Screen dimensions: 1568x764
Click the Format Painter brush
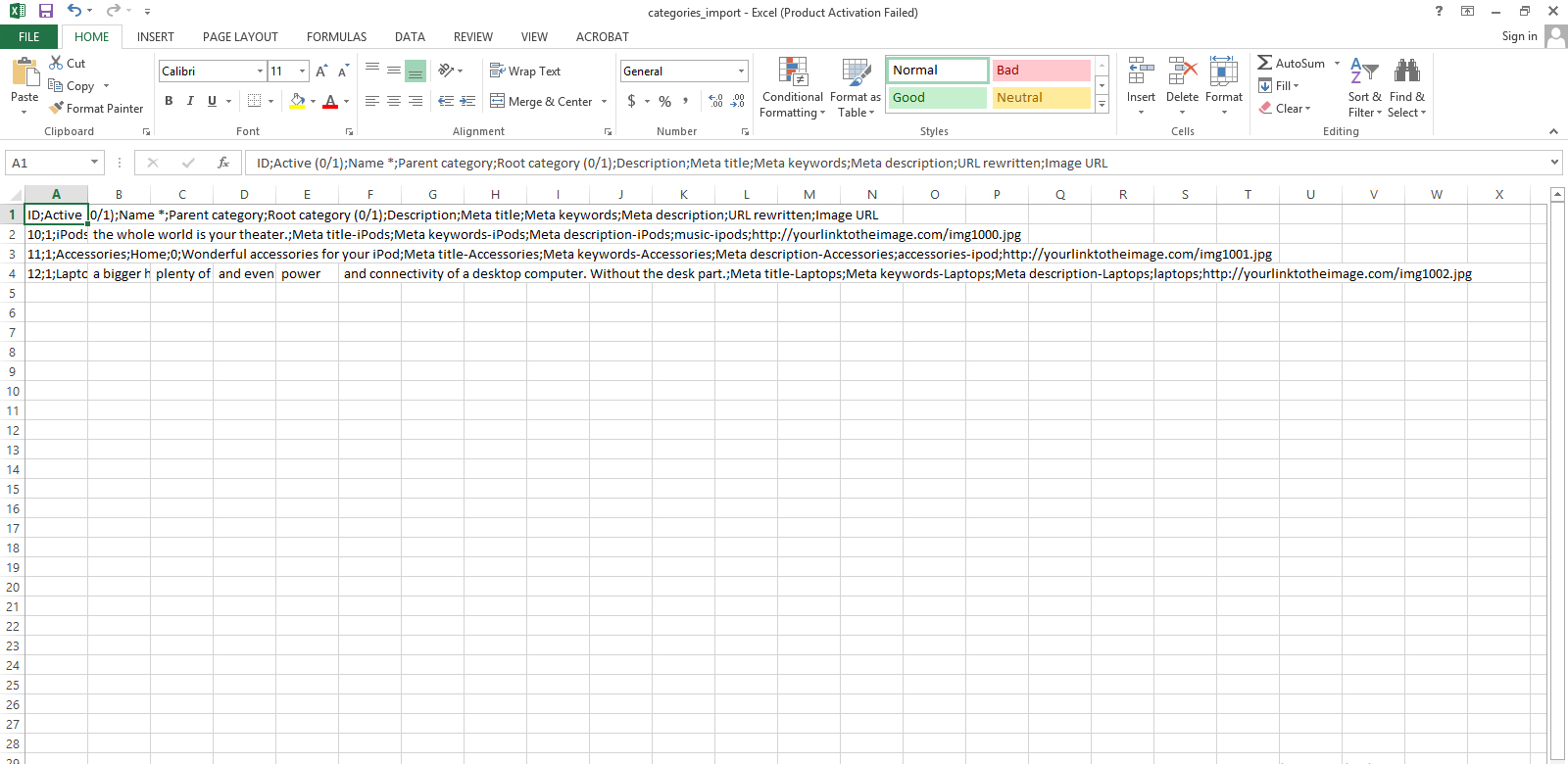coord(56,108)
